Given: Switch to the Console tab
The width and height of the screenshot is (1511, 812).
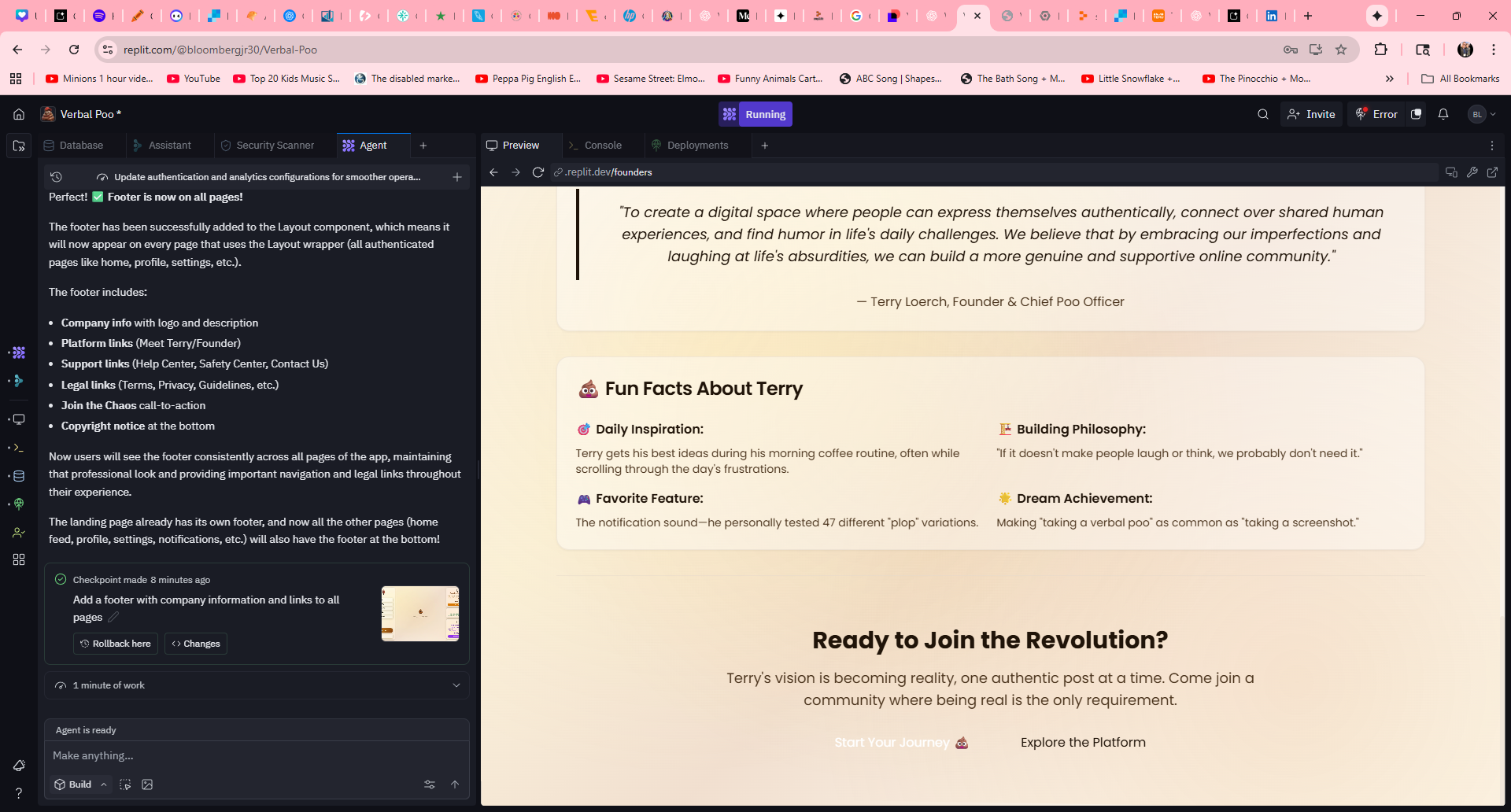Looking at the screenshot, I should tap(602, 146).
